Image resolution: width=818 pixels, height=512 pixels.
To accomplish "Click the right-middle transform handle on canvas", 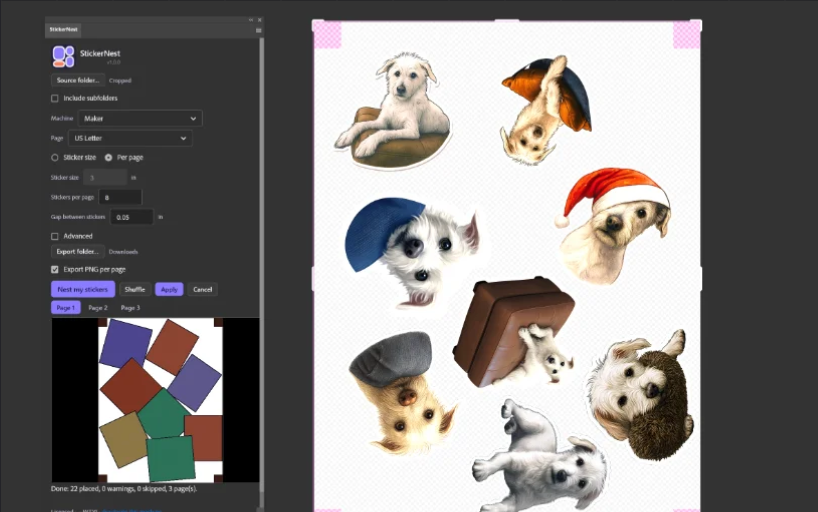I will pyautogui.click(x=701, y=278).
